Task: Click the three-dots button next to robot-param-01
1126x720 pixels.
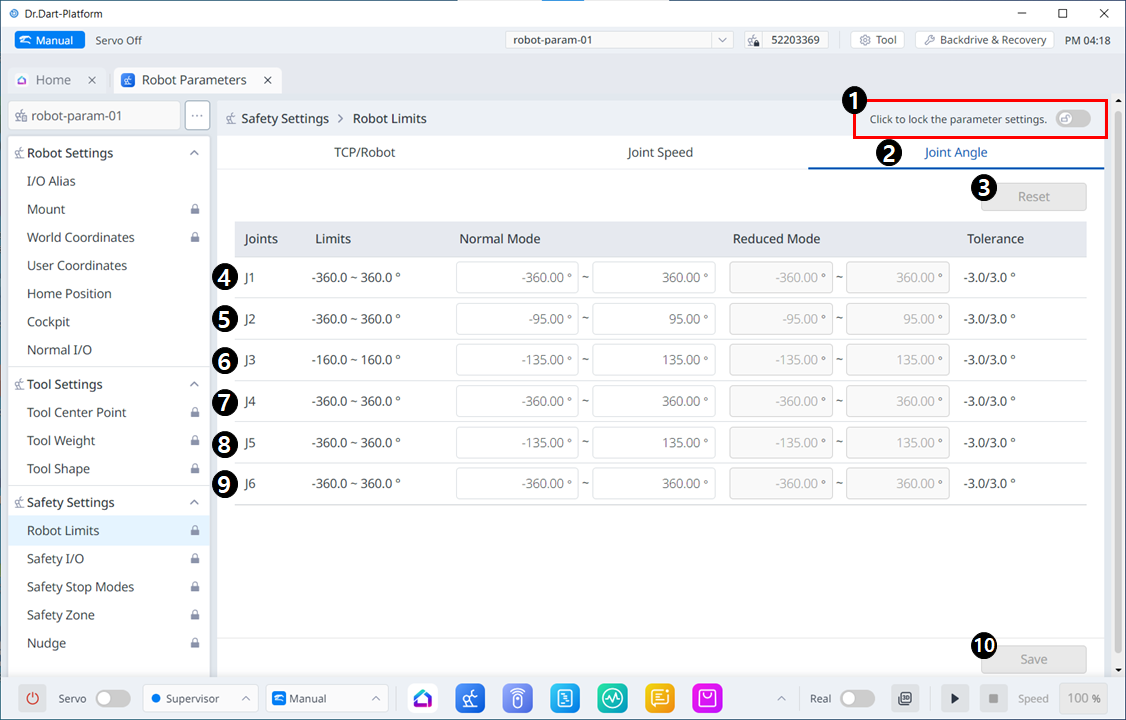Action: tap(197, 115)
